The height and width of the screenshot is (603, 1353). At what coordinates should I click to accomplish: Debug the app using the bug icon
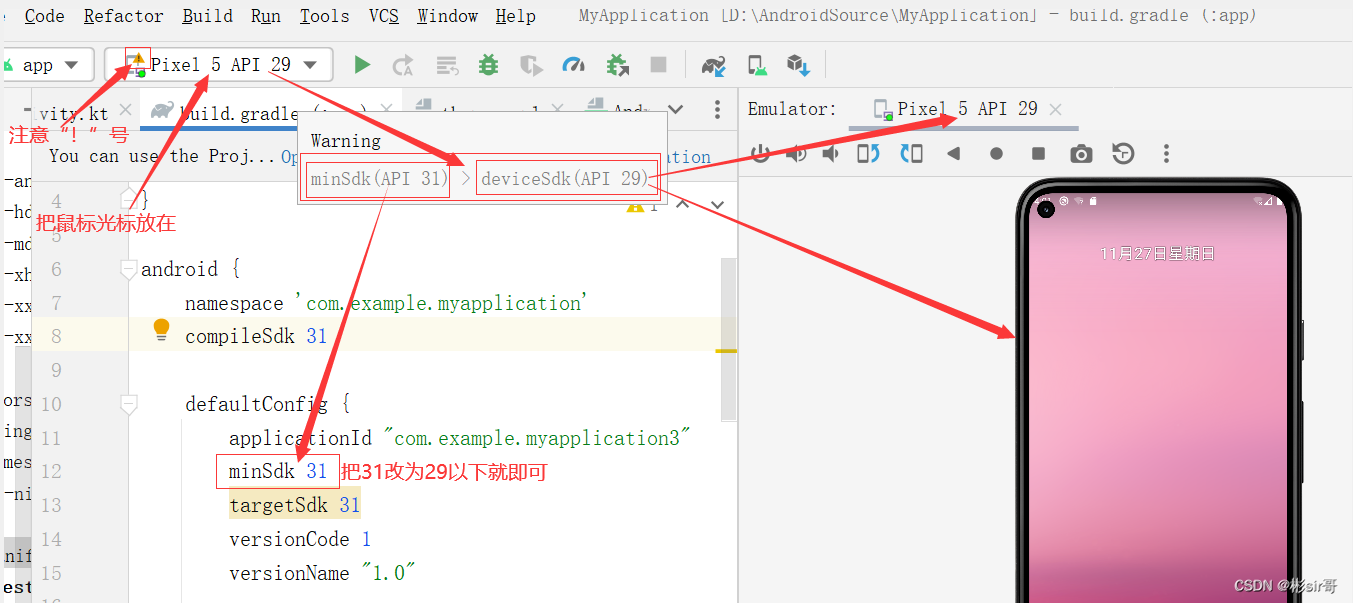coord(487,65)
